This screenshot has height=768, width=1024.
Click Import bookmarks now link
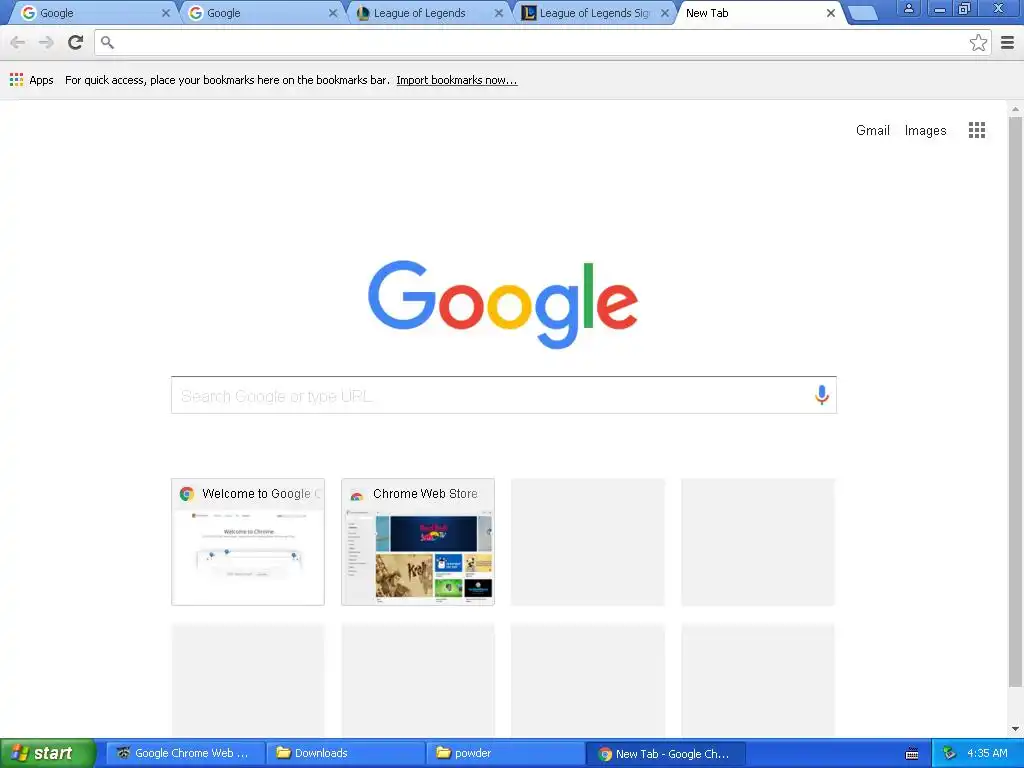click(x=456, y=80)
